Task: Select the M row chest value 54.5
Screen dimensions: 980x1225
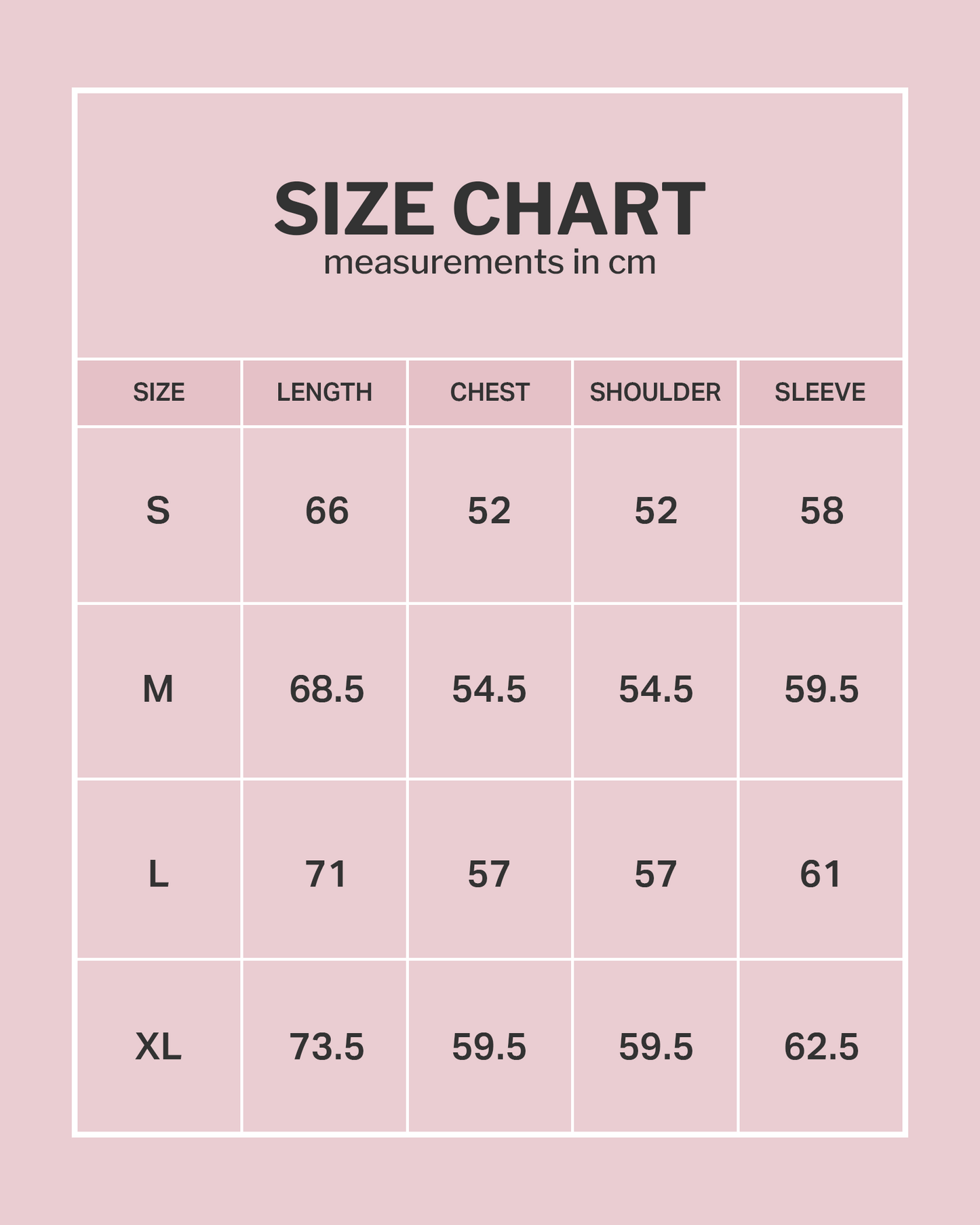Action: (x=489, y=690)
